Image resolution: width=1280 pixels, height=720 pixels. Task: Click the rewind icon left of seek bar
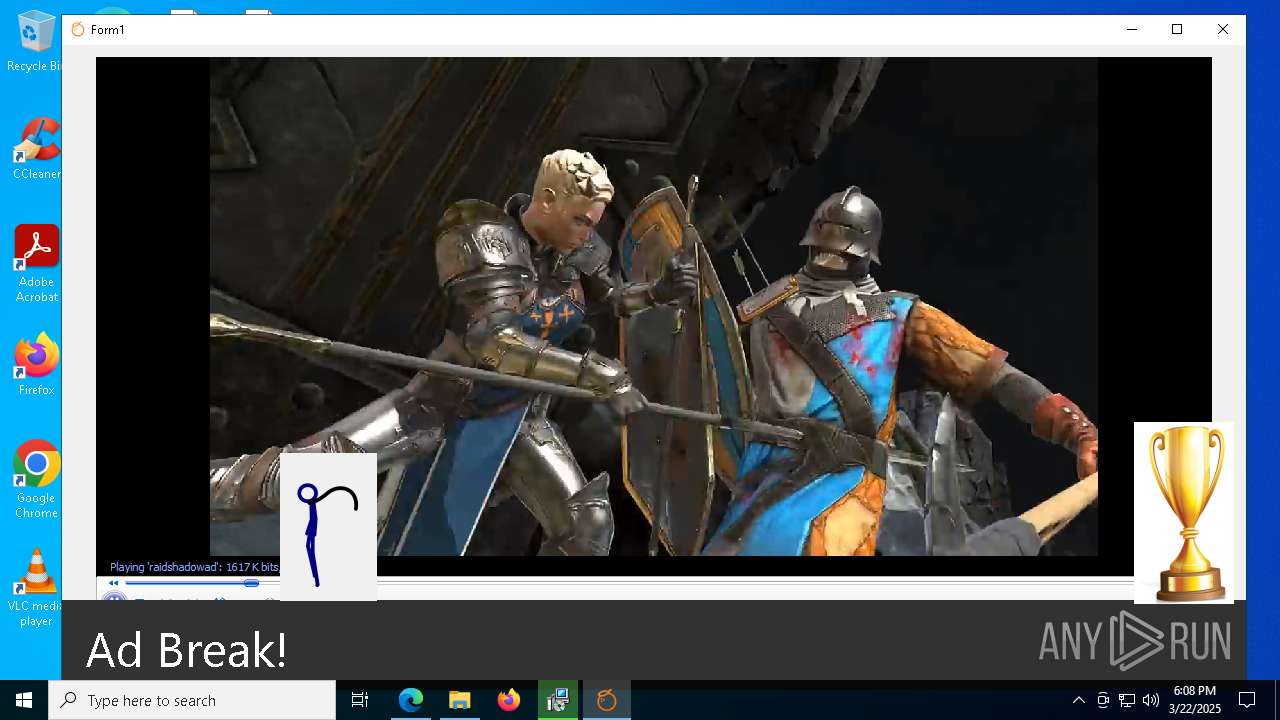pyautogui.click(x=114, y=583)
